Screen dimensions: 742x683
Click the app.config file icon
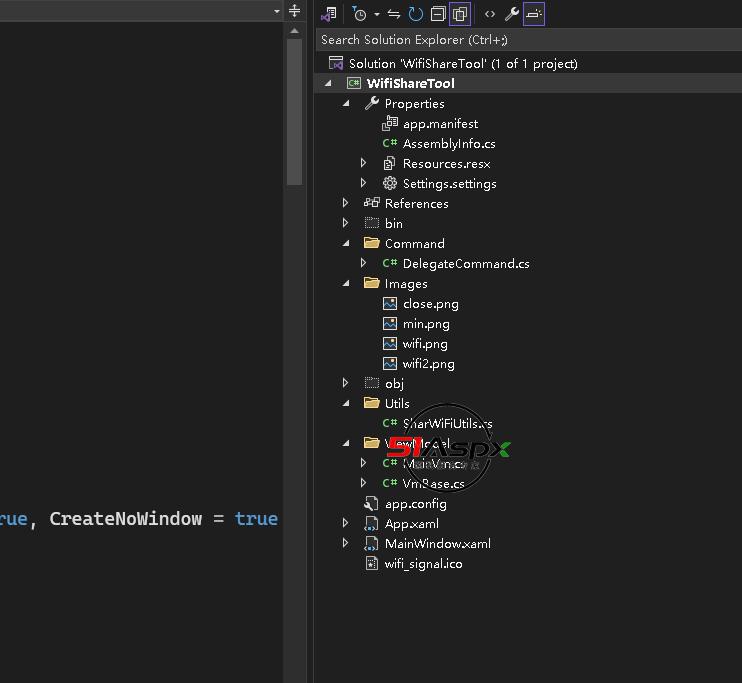coord(372,503)
